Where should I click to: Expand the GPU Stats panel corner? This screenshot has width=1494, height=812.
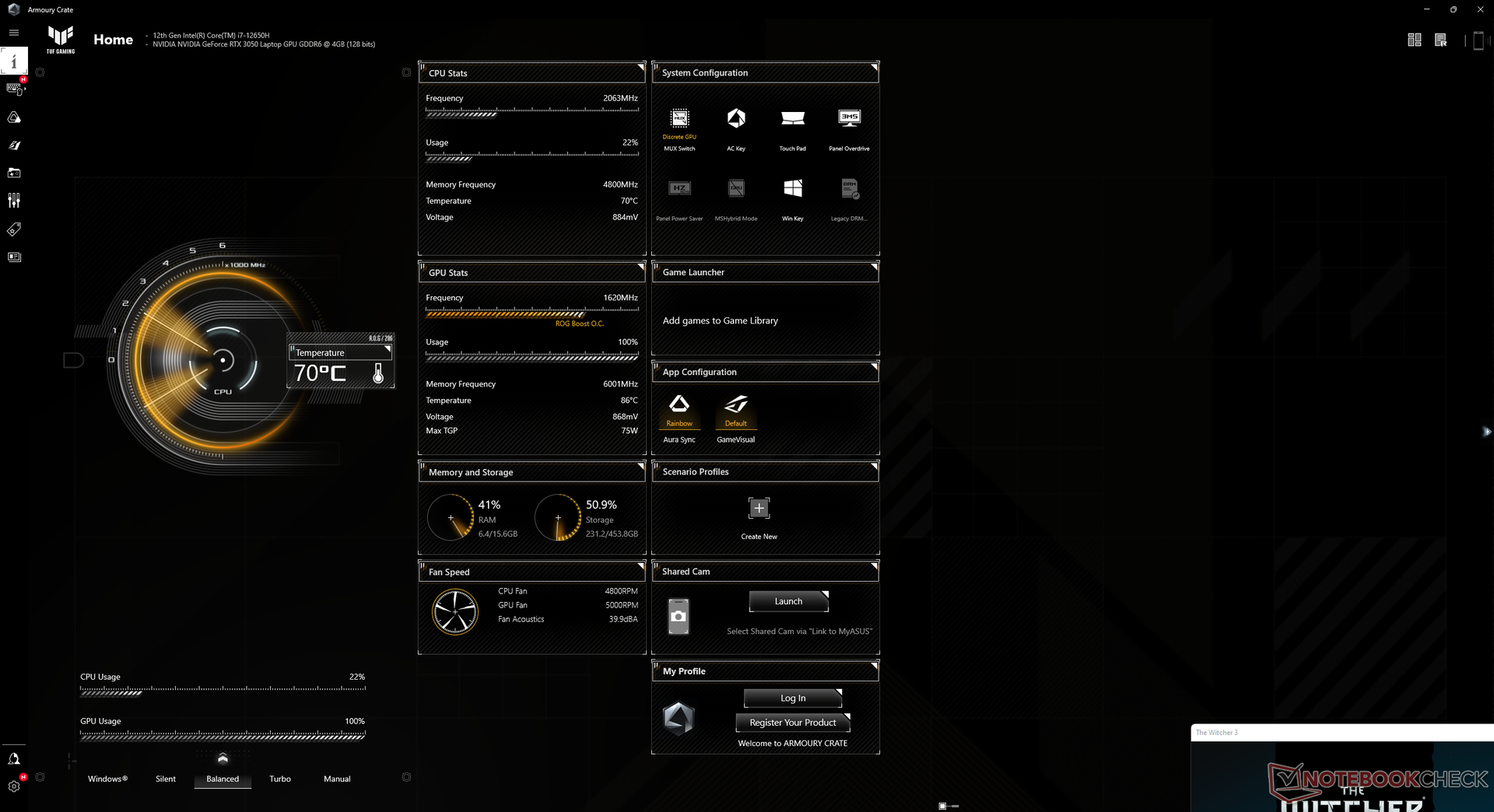pos(640,267)
